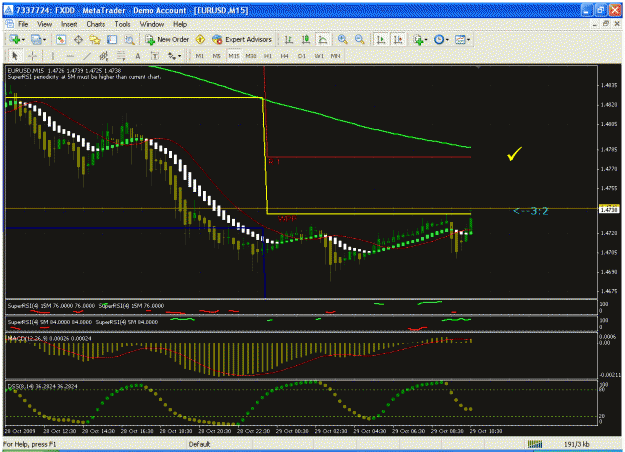Open the Strategy Tester magnifier icon

129,39
